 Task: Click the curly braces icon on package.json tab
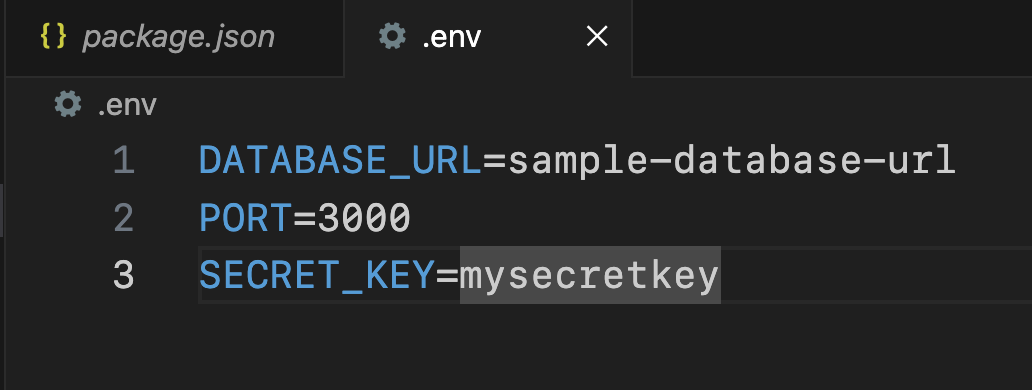(53, 37)
